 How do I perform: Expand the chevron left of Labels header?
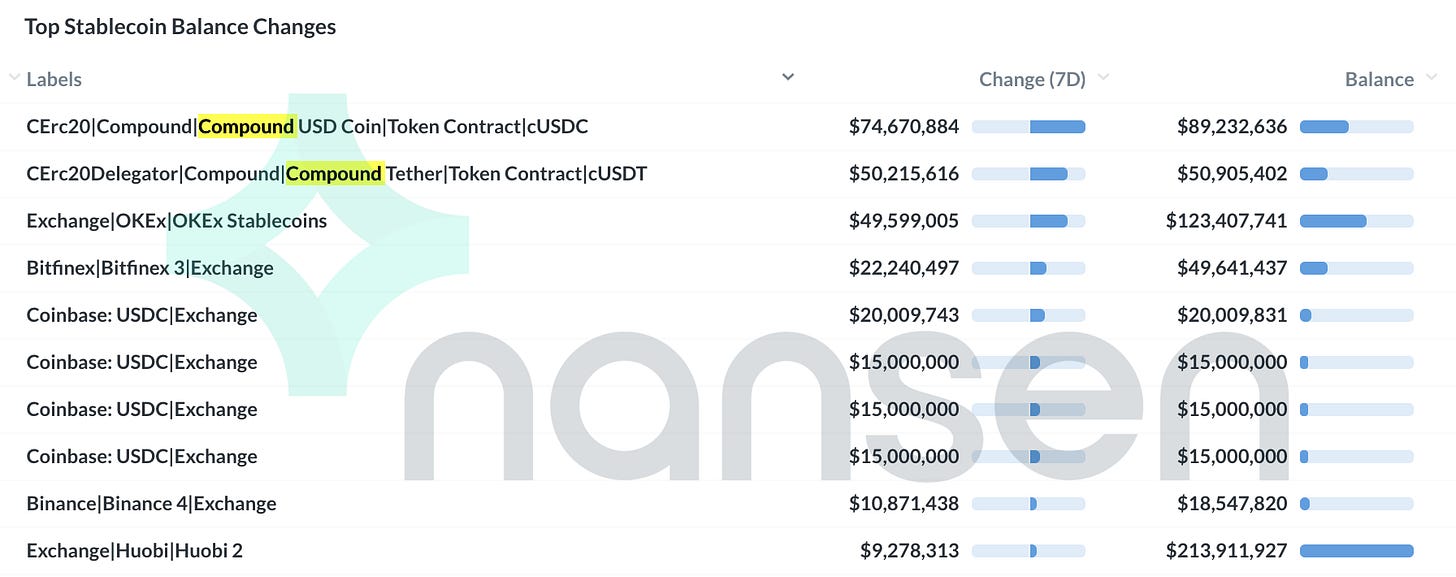point(14,78)
